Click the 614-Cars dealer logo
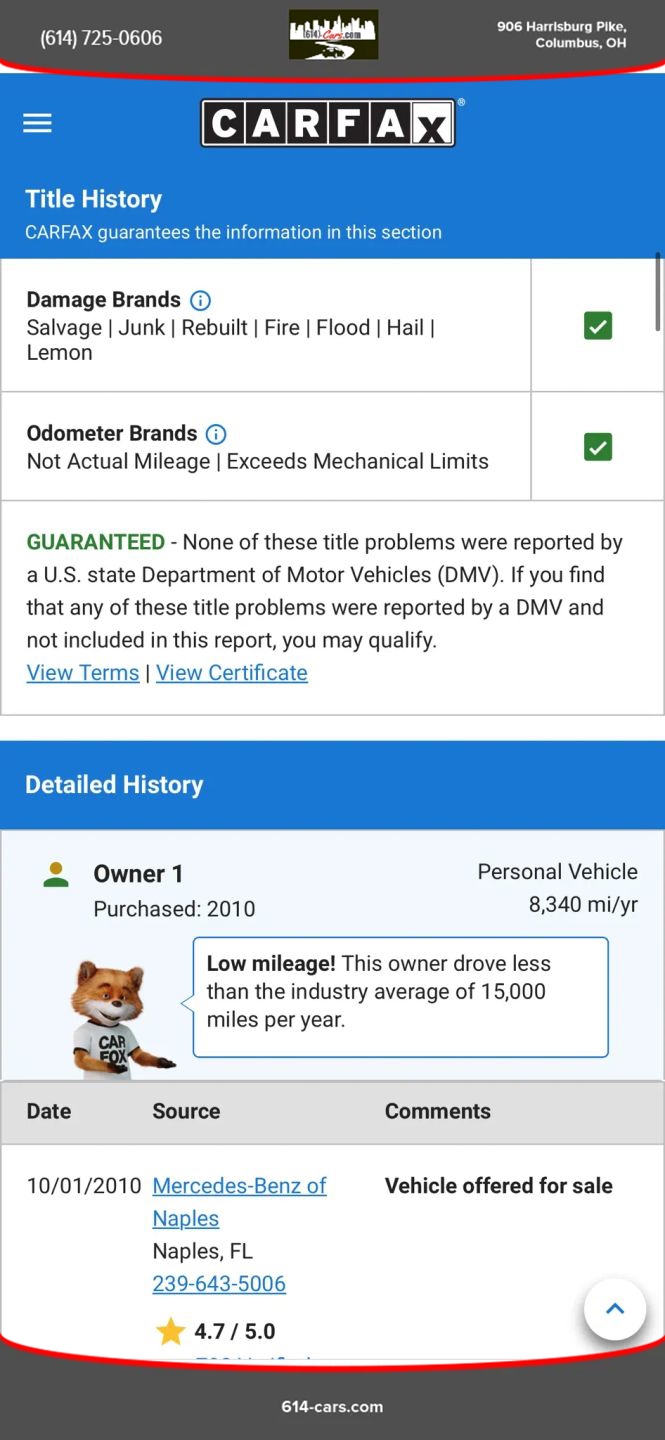 pyautogui.click(x=333, y=35)
